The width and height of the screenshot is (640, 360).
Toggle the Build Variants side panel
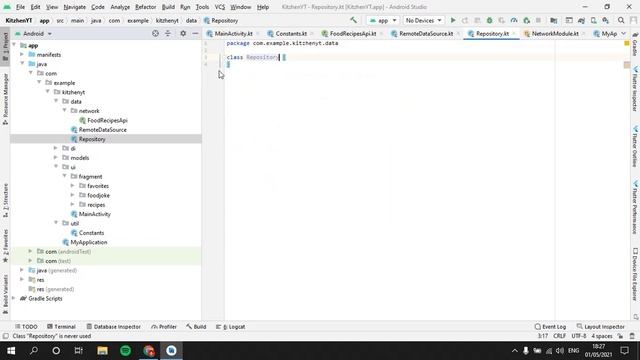click(5, 294)
